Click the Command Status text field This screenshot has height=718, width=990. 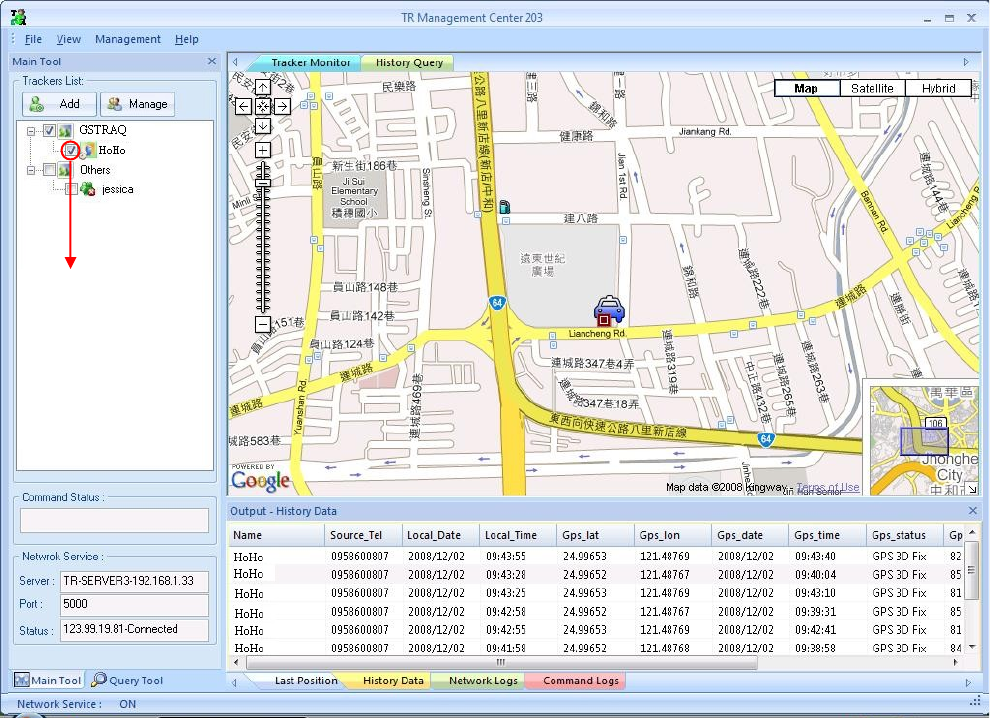pyautogui.click(x=114, y=520)
